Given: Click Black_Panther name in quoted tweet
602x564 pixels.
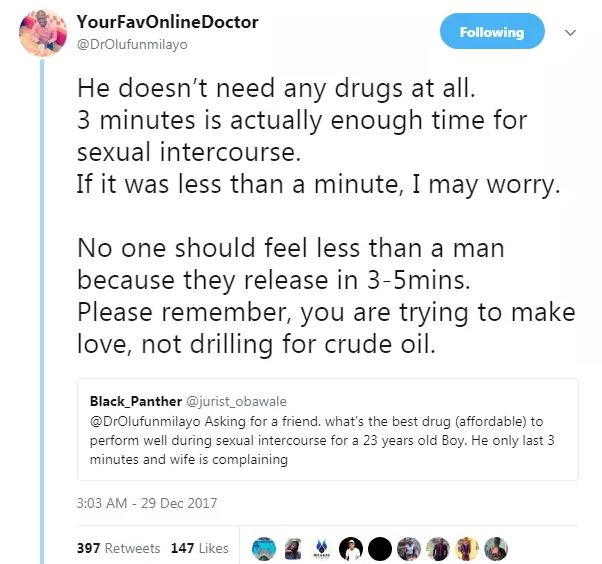Looking at the screenshot, I should coord(136,400).
